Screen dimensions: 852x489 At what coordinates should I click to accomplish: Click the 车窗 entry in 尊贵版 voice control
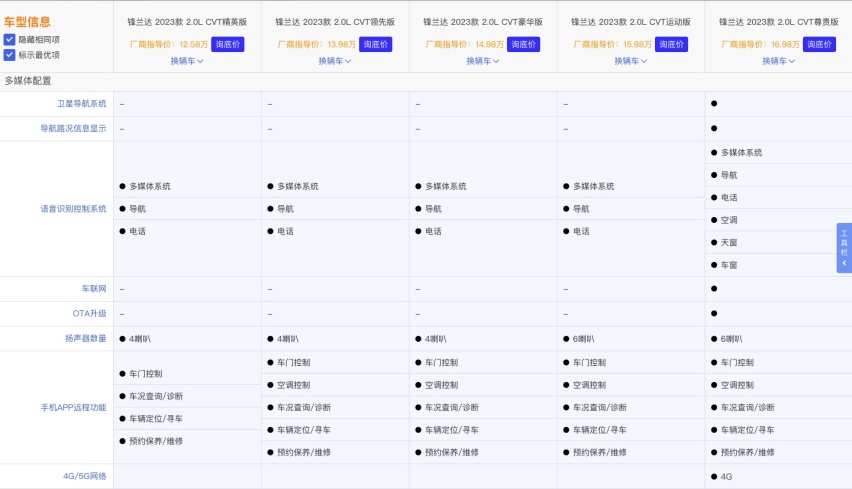pos(729,265)
